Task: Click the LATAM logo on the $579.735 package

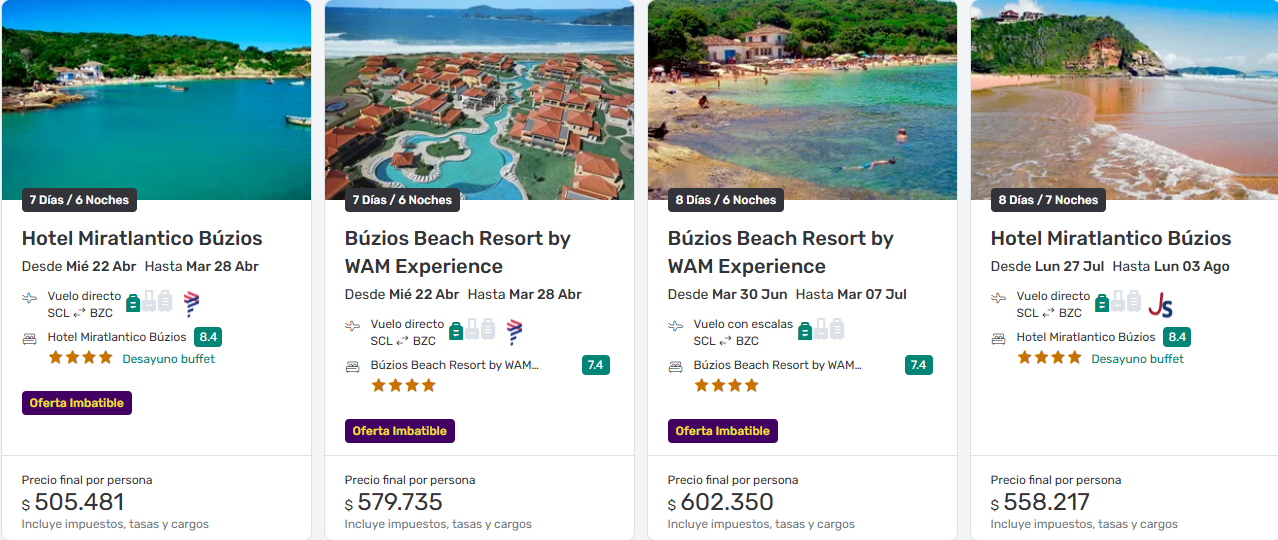Action: tap(515, 332)
